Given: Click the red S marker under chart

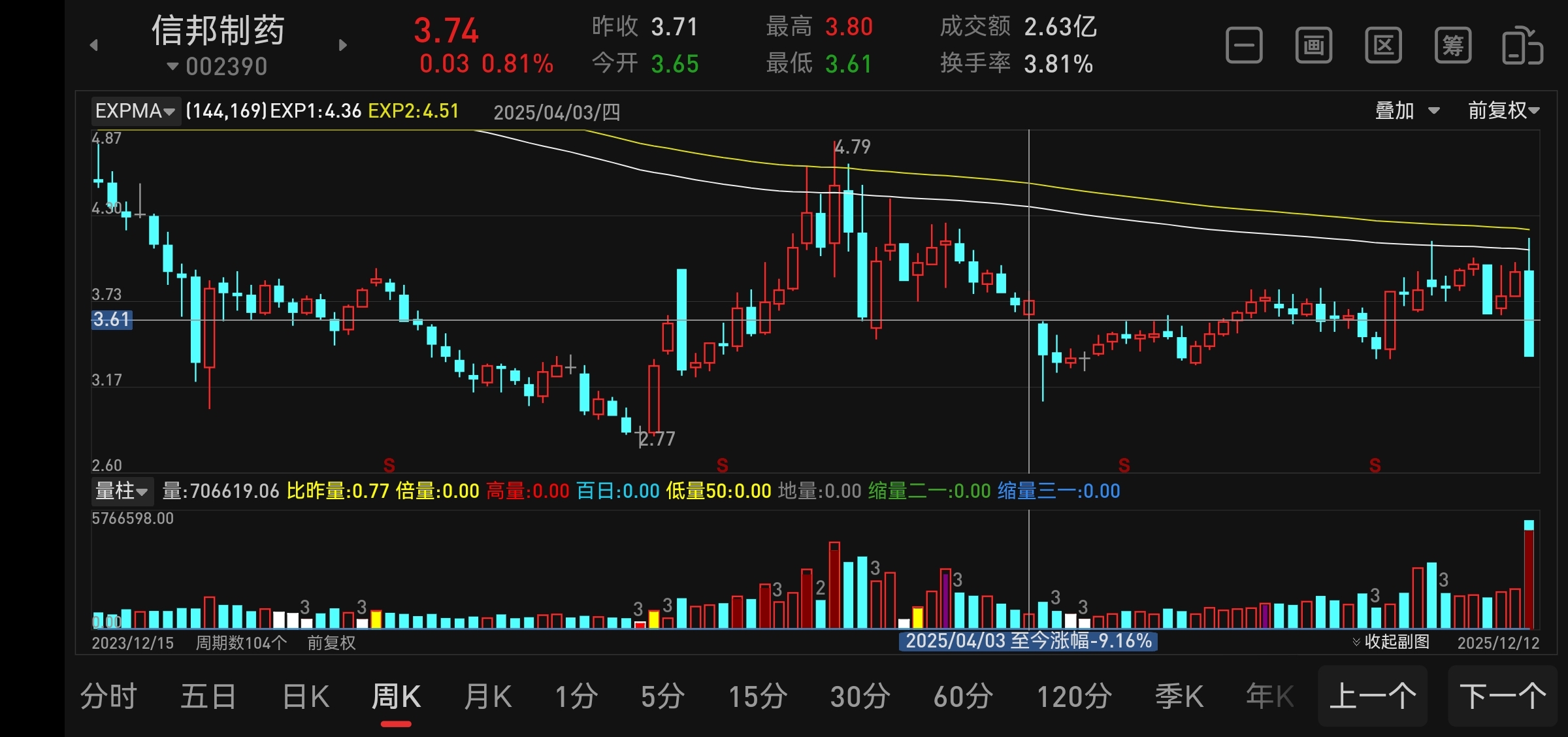Looking at the screenshot, I should pos(389,465).
